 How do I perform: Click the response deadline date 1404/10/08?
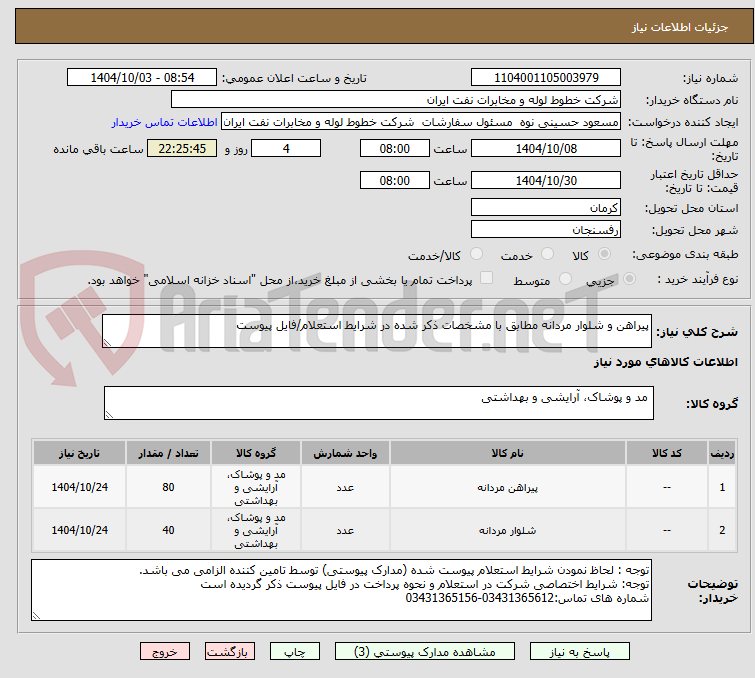[x=546, y=148]
